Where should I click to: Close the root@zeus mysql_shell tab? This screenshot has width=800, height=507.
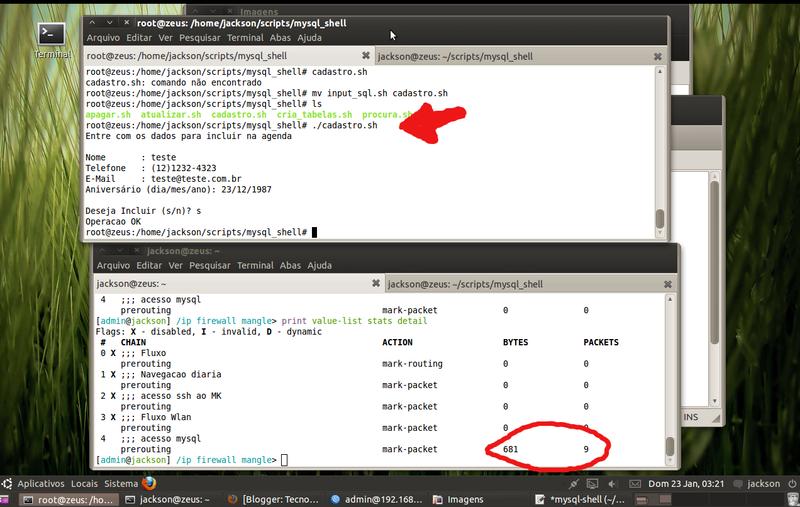pos(365,56)
